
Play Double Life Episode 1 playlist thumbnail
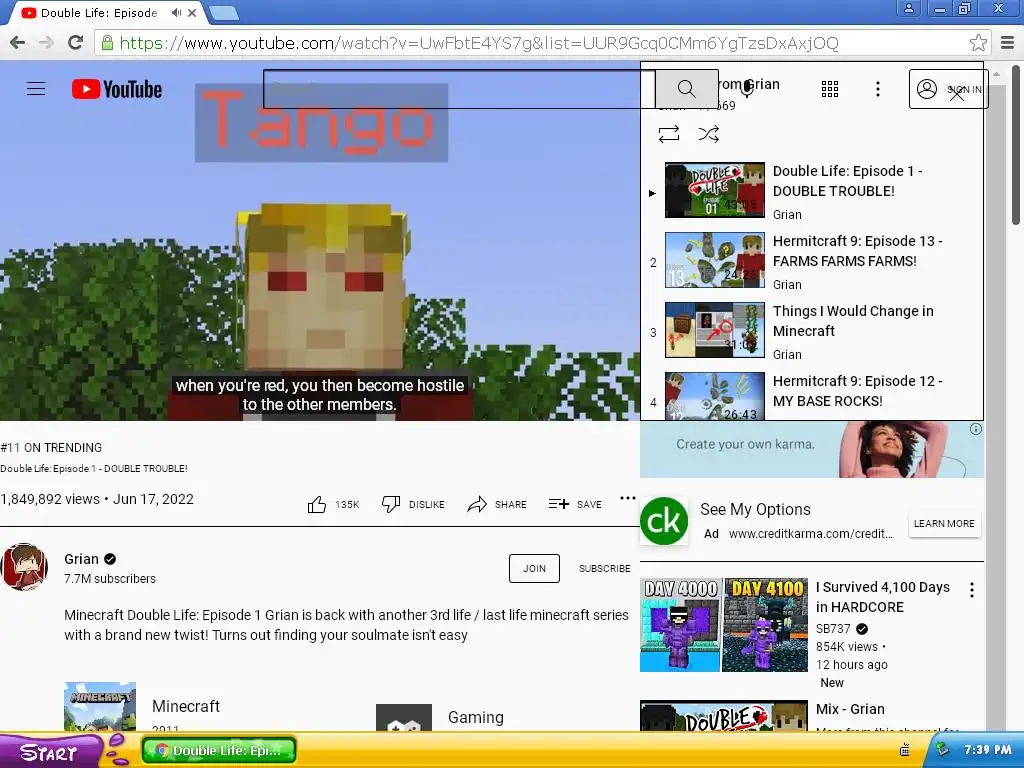coord(714,190)
